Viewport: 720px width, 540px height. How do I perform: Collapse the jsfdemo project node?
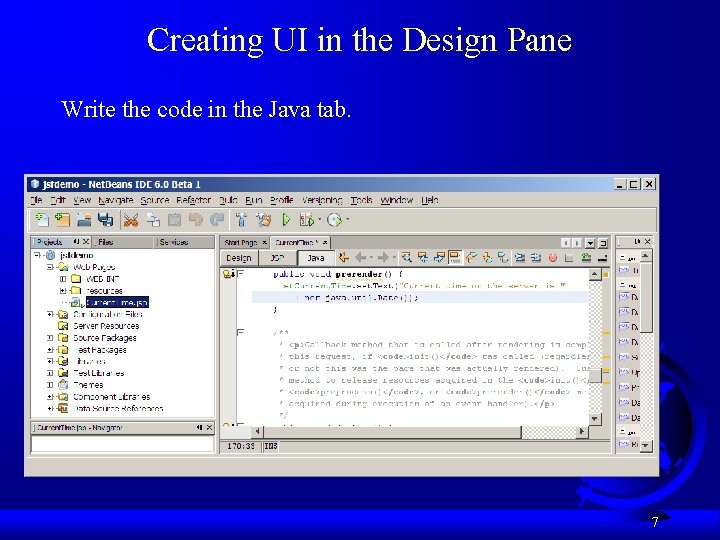(x=37, y=255)
